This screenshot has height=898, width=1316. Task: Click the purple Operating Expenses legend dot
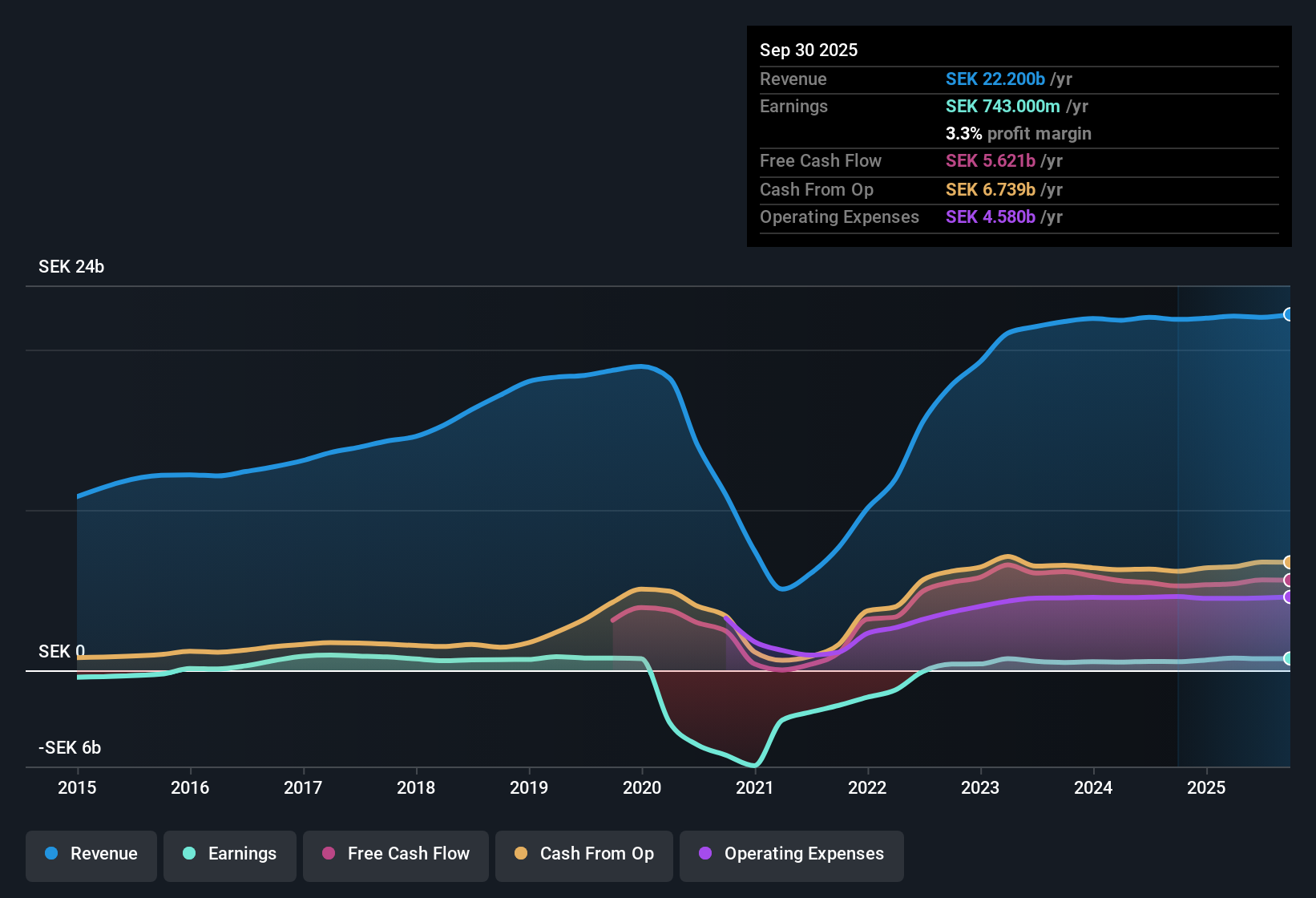pyautogui.click(x=704, y=854)
